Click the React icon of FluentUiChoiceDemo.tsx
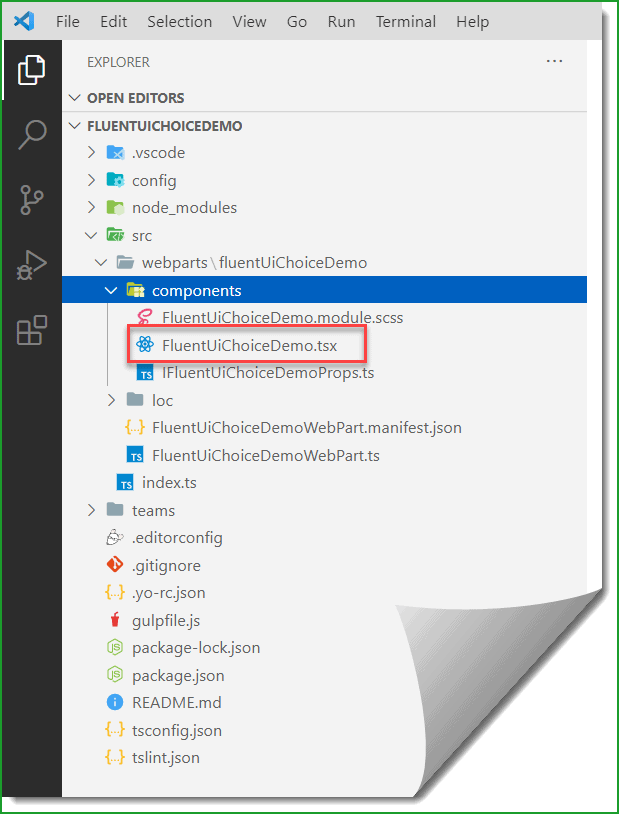The image size is (619, 814). (145, 345)
